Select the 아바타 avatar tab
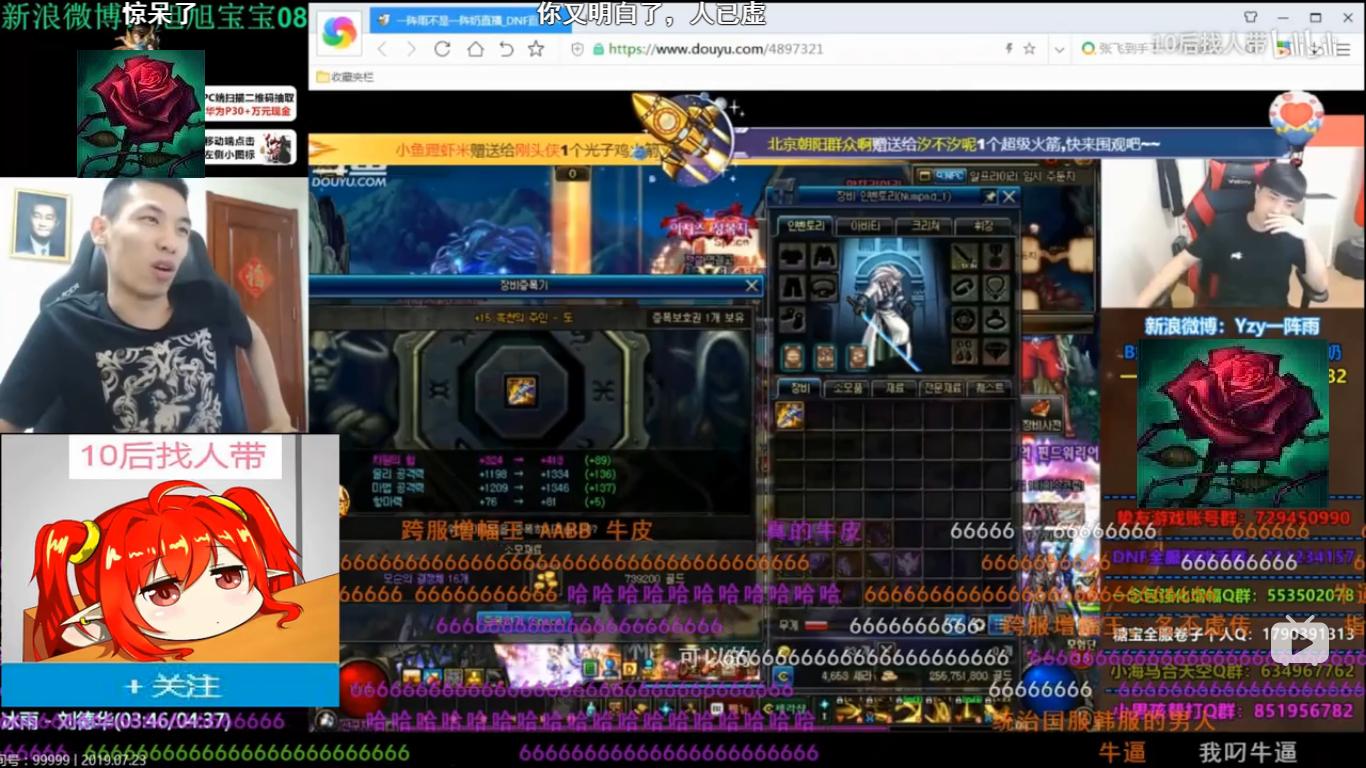1366x768 pixels. [864, 227]
